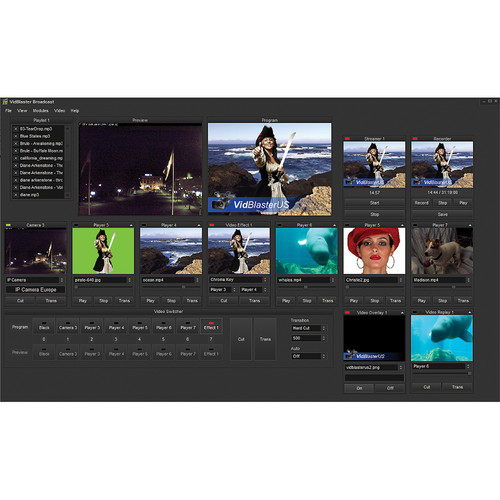Open the File menu
500x500 pixels.
click(x=8, y=111)
